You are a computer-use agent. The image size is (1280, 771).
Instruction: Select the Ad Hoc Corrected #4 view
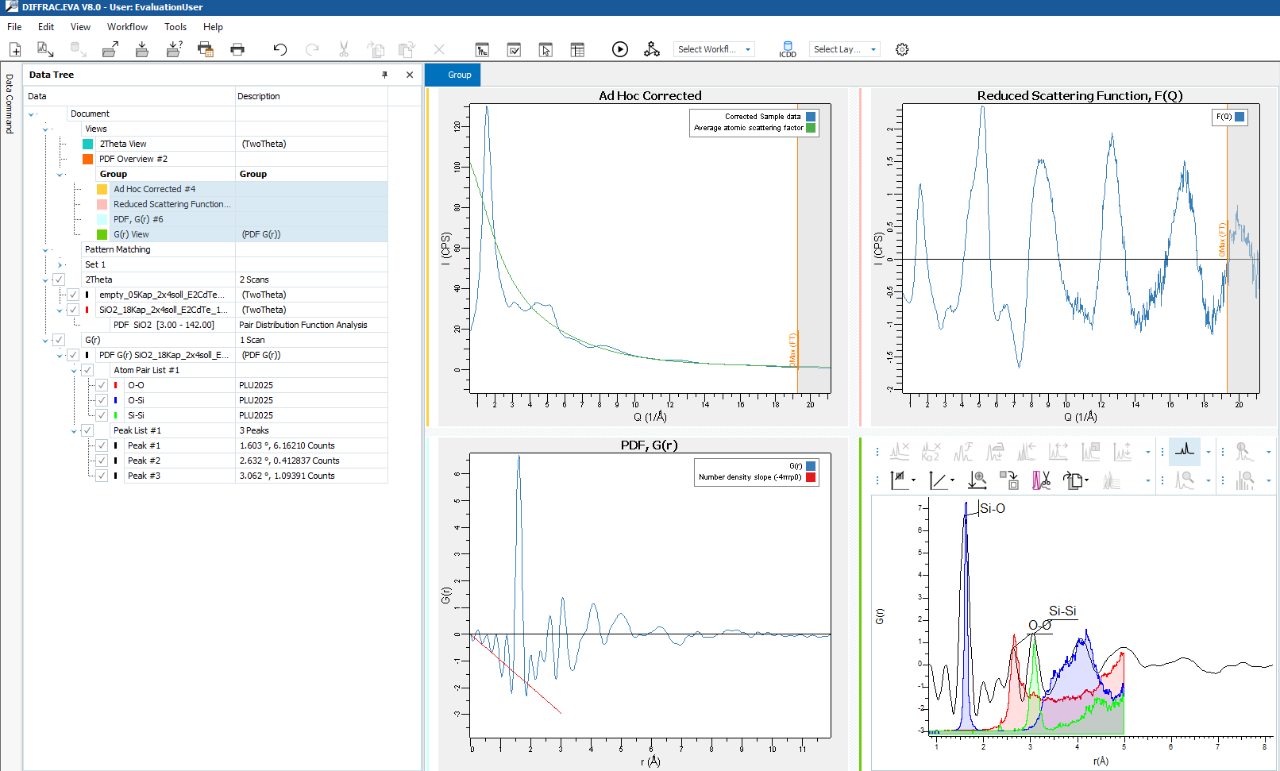coord(154,189)
